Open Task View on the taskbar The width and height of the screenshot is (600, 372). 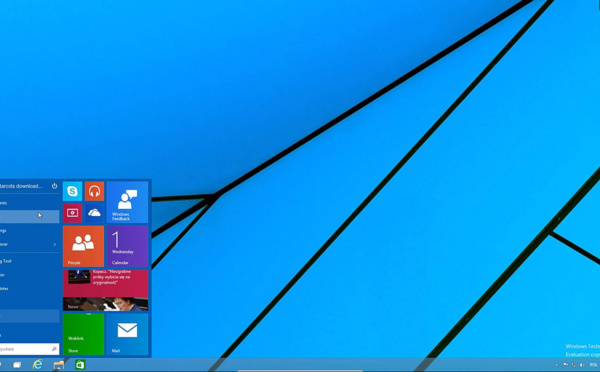pyautogui.click(x=17, y=365)
